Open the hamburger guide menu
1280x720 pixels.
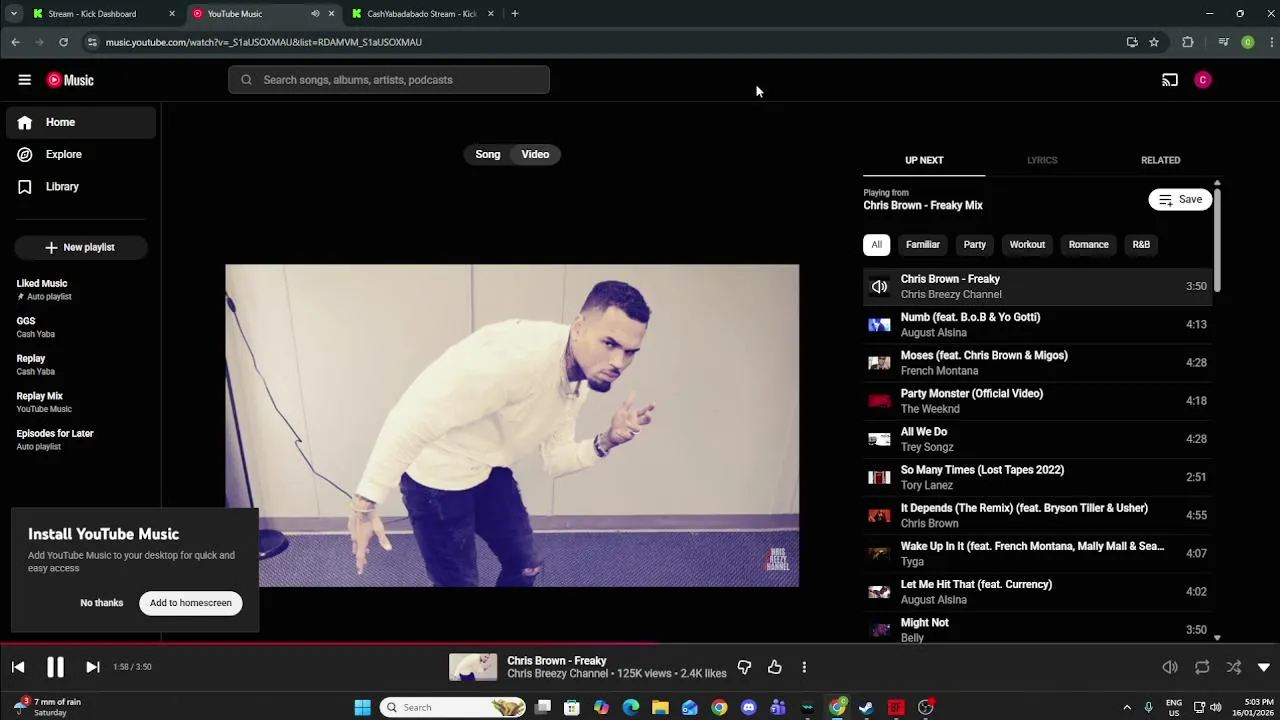[x=24, y=80]
